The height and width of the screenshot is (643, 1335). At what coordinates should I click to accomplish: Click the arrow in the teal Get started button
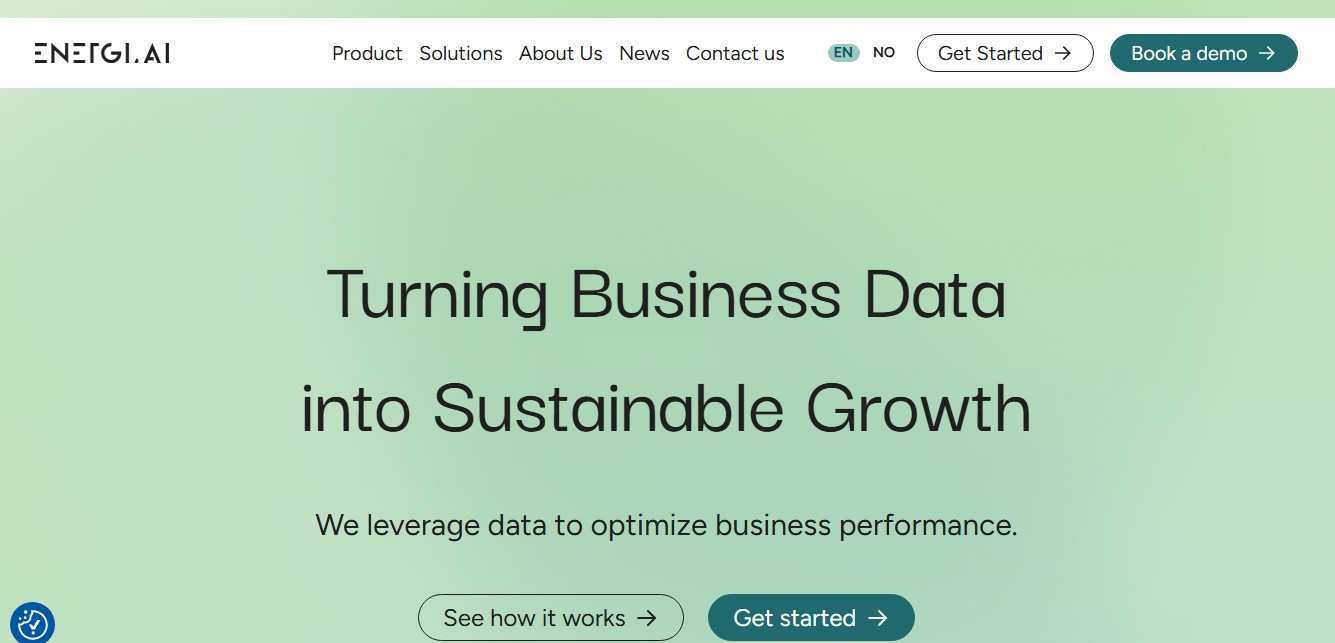tap(878, 618)
